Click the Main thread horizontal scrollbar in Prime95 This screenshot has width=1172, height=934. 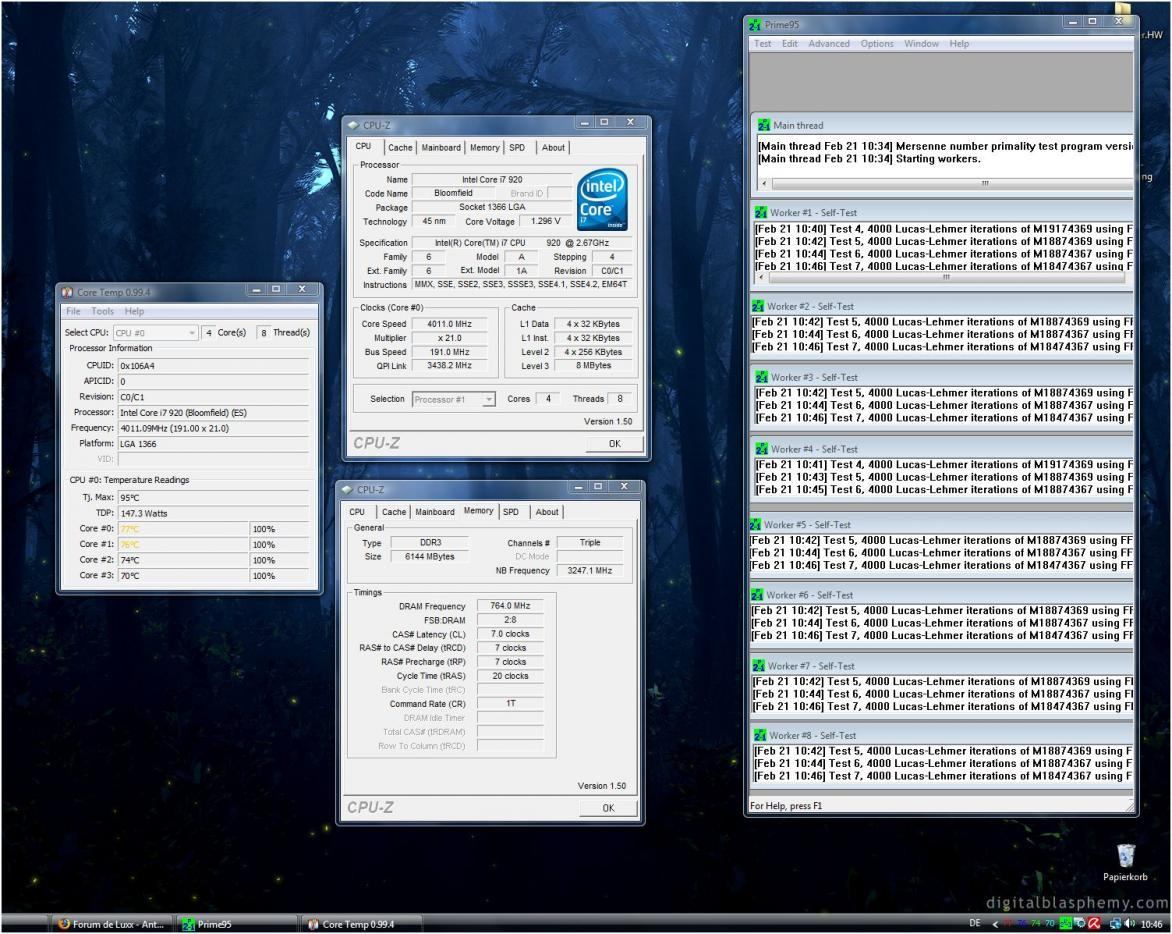(x=946, y=183)
